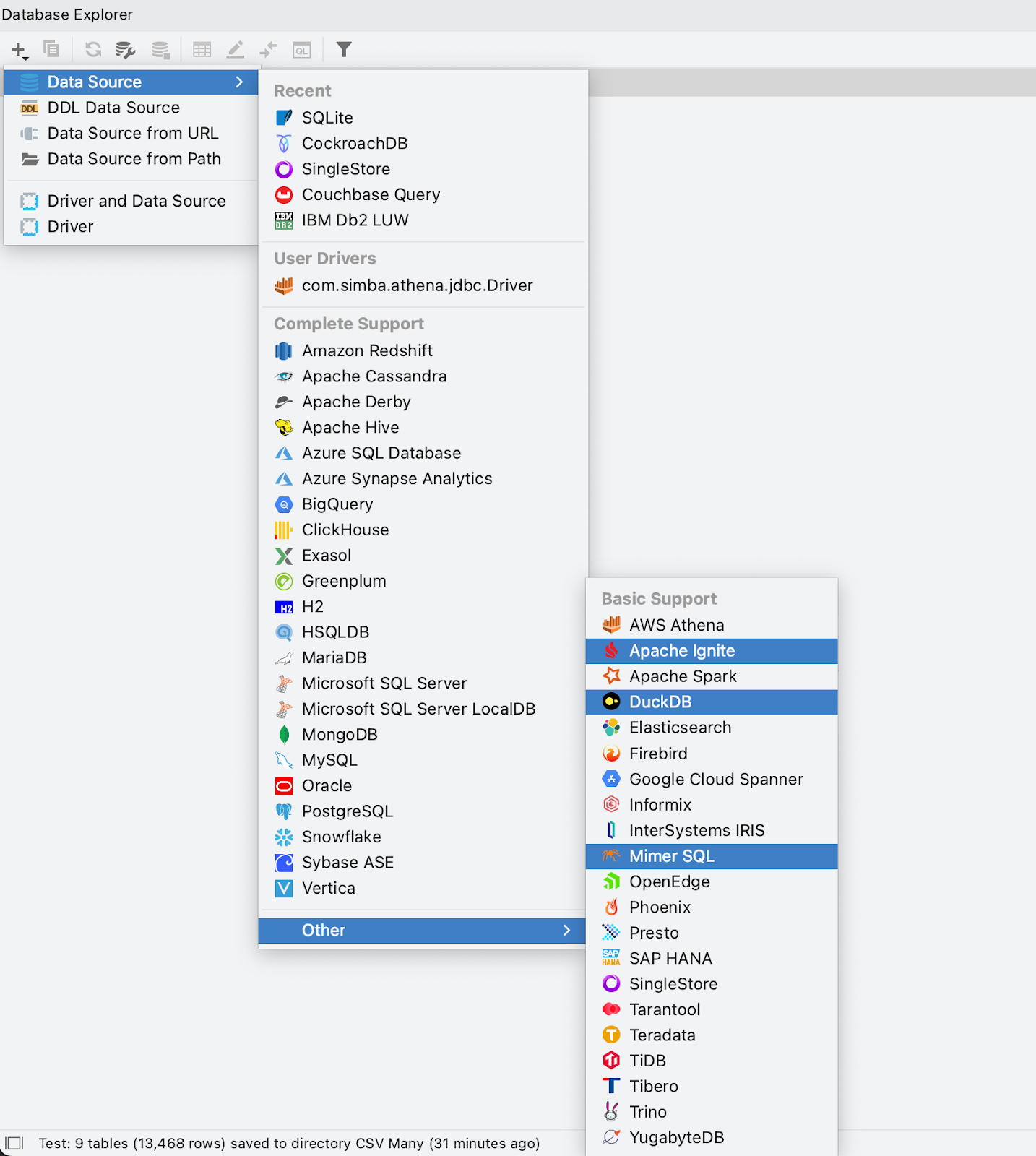1036x1156 pixels.
Task: Choose Data Source from Path
Action: pyautogui.click(x=131, y=159)
